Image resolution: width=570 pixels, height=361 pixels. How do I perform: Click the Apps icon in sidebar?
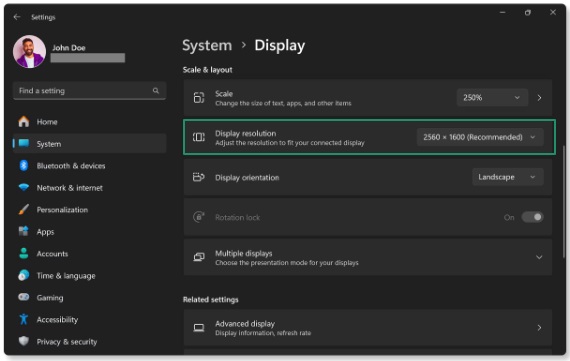(x=24, y=231)
